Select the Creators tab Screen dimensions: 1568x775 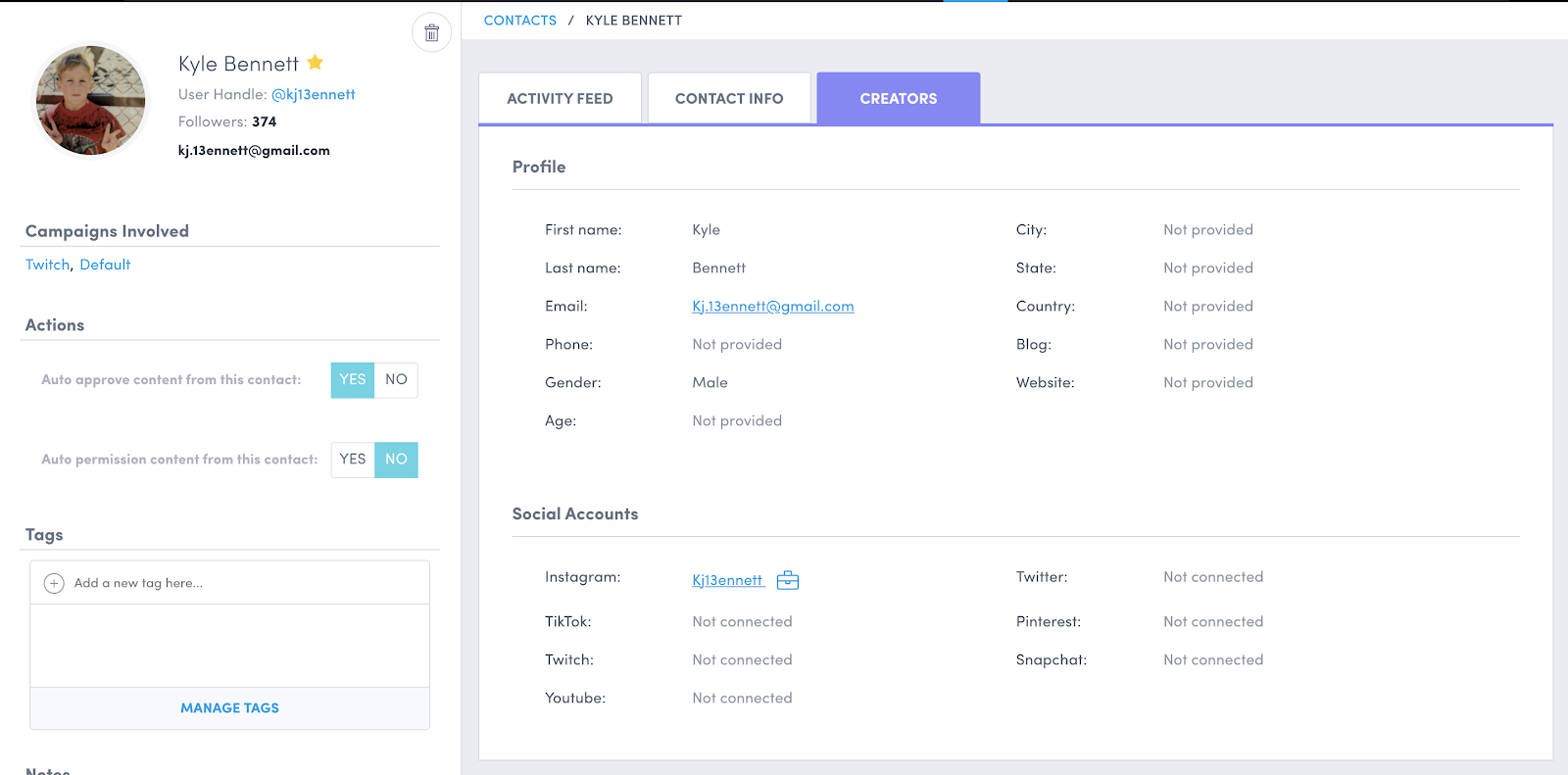click(898, 99)
